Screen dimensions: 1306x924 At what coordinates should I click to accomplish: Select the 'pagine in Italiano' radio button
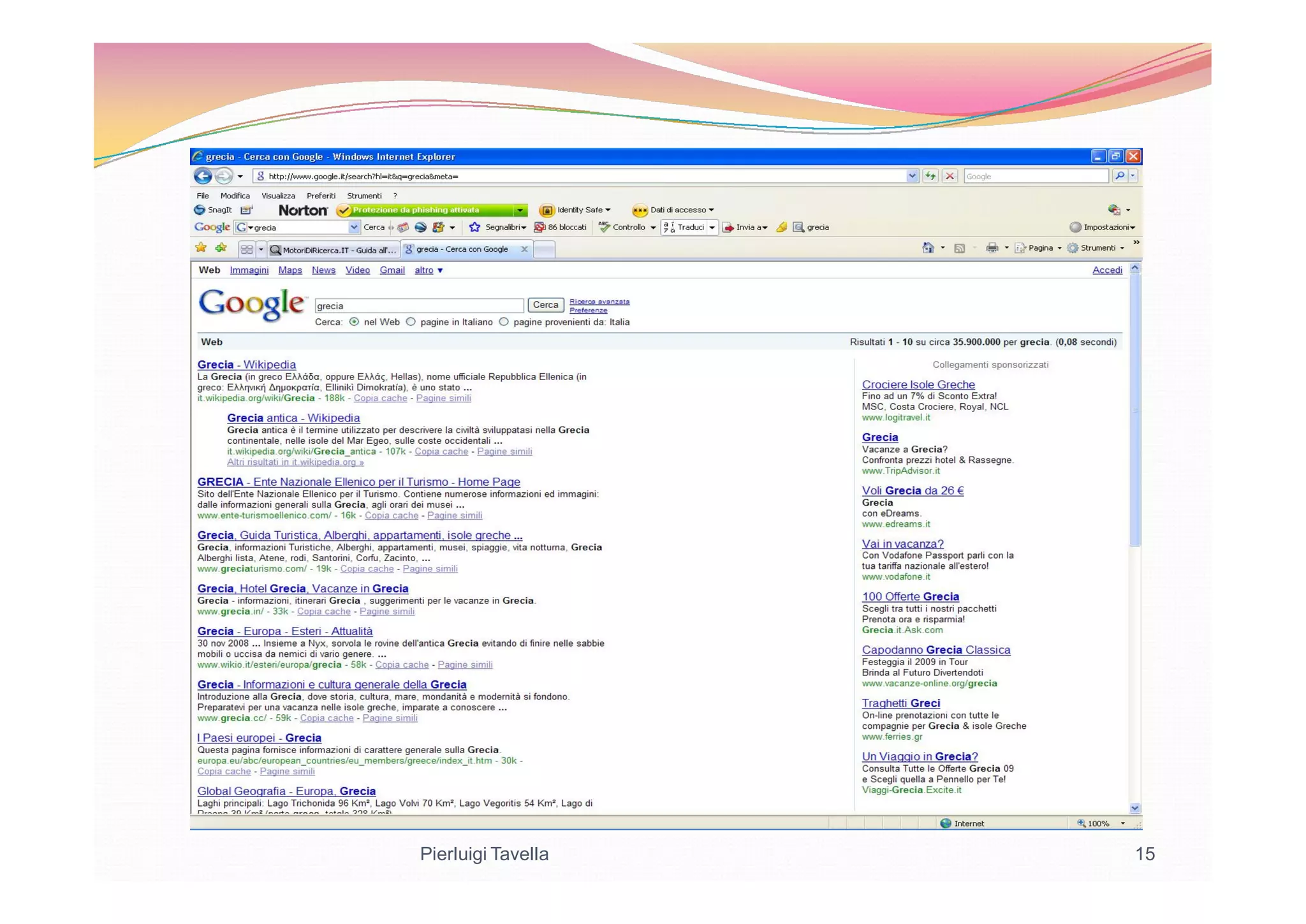click(411, 322)
